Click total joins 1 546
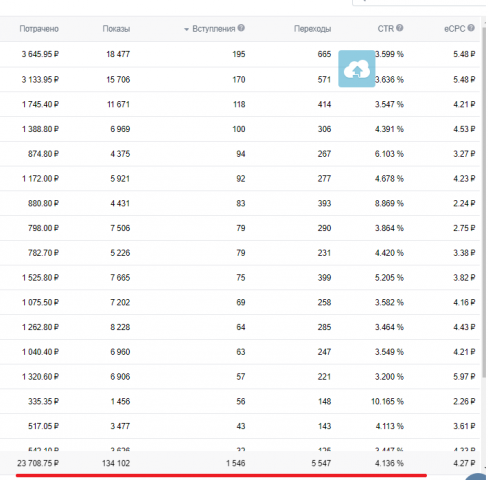The width and height of the screenshot is (488, 480). (236, 463)
